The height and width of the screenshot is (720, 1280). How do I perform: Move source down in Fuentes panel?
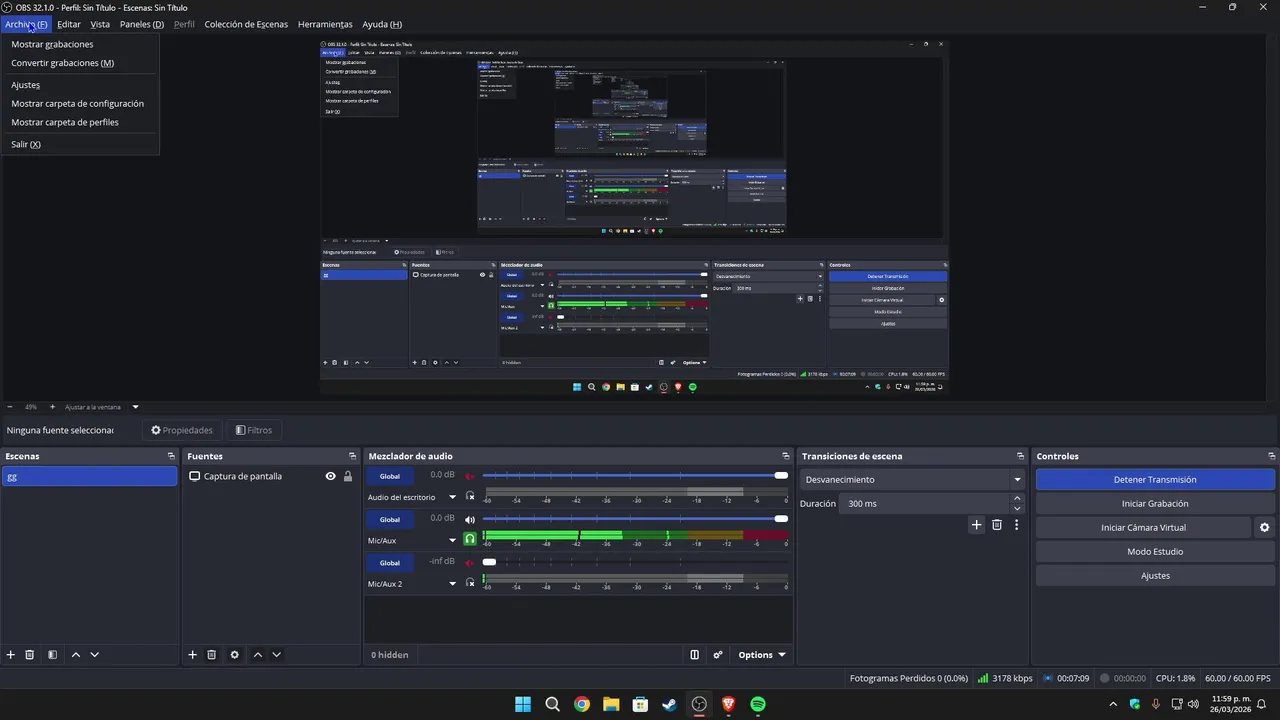(x=277, y=655)
